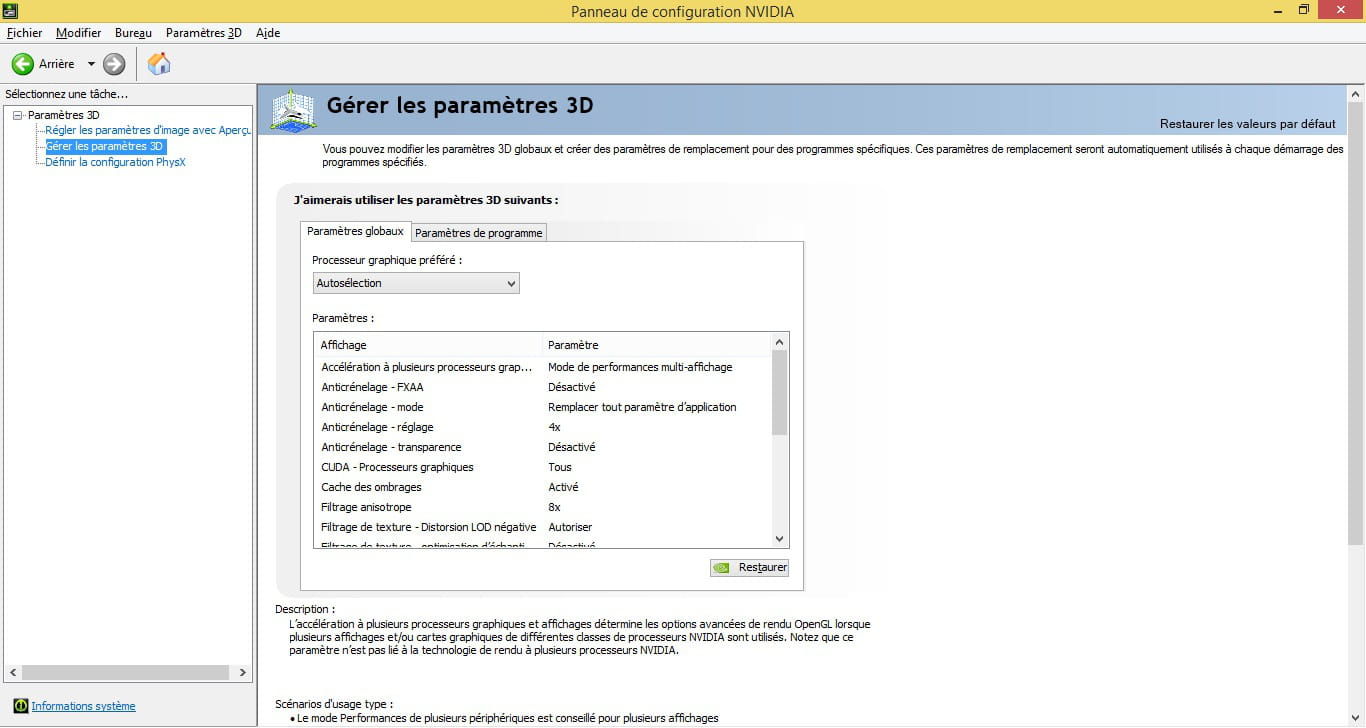Click the Paramètre column header
The image size is (1366, 728).
click(x=657, y=345)
